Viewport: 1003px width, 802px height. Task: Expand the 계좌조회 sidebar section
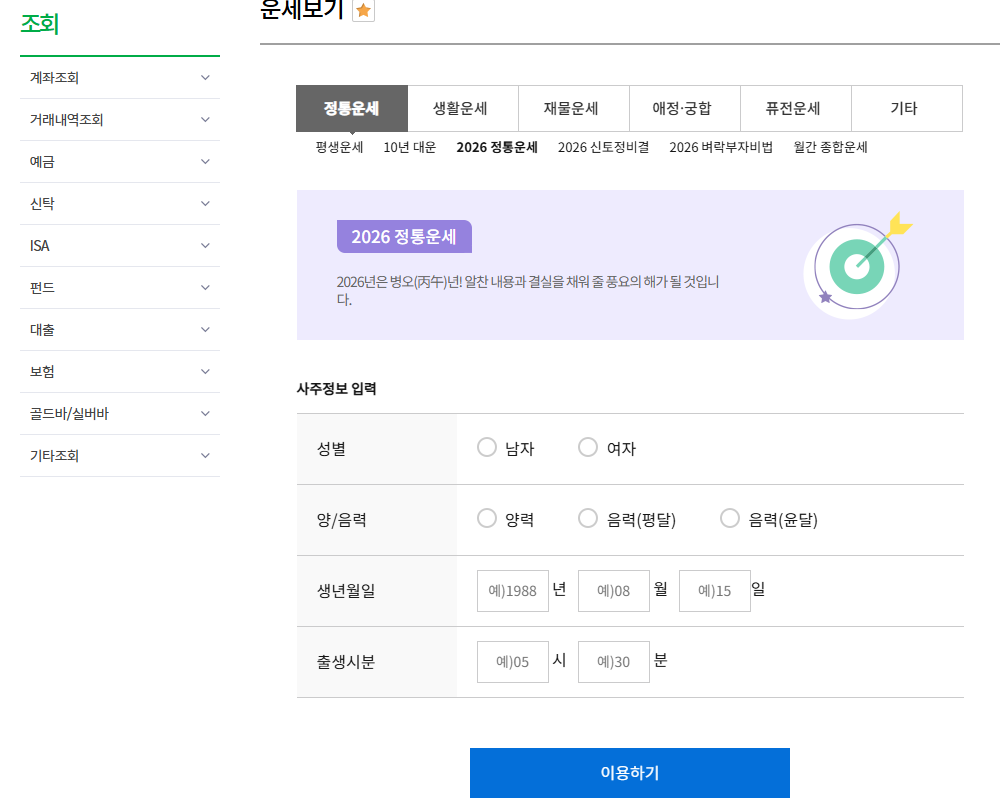[x=120, y=77]
